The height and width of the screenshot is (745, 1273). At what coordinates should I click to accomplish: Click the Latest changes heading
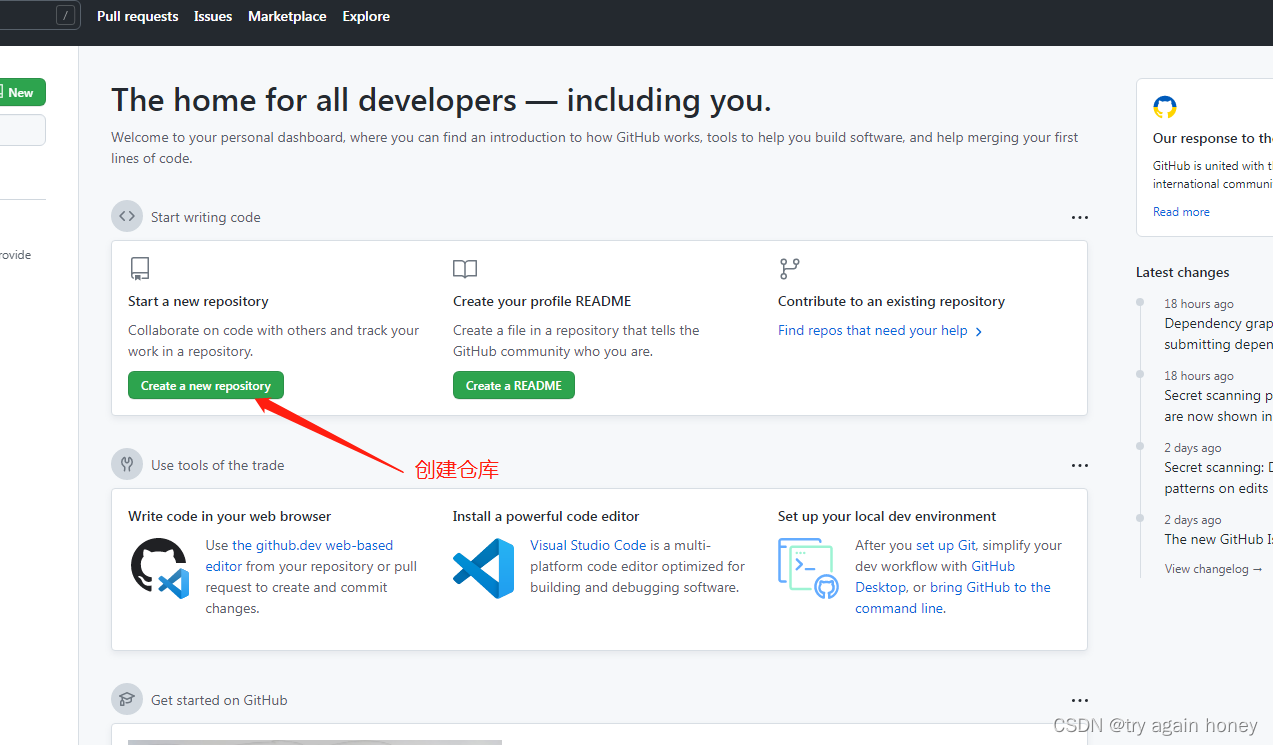pyautogui.click(x=1182, y=272)
